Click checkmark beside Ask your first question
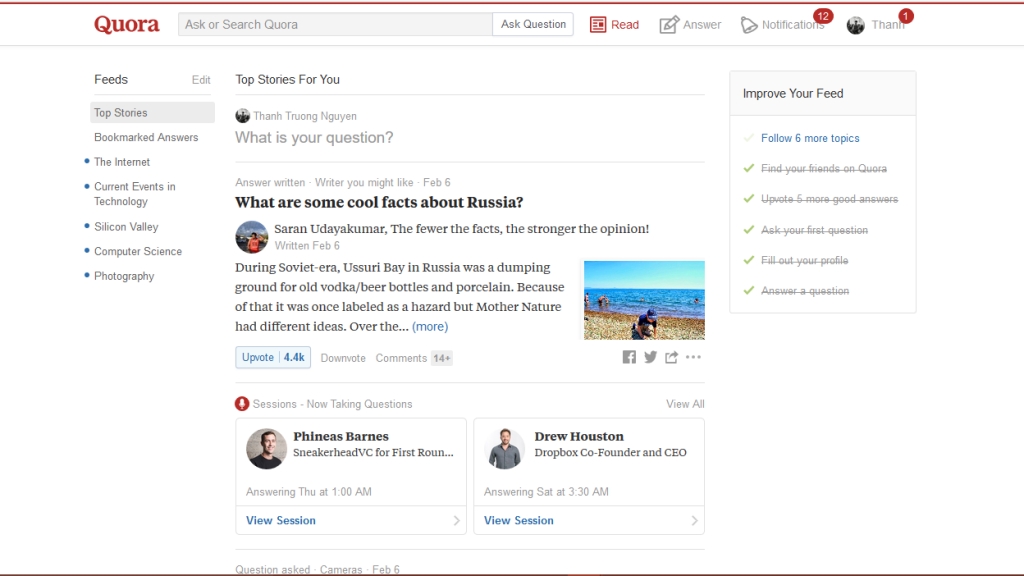This screenshot has width=1024, height=576. [748, 229]
